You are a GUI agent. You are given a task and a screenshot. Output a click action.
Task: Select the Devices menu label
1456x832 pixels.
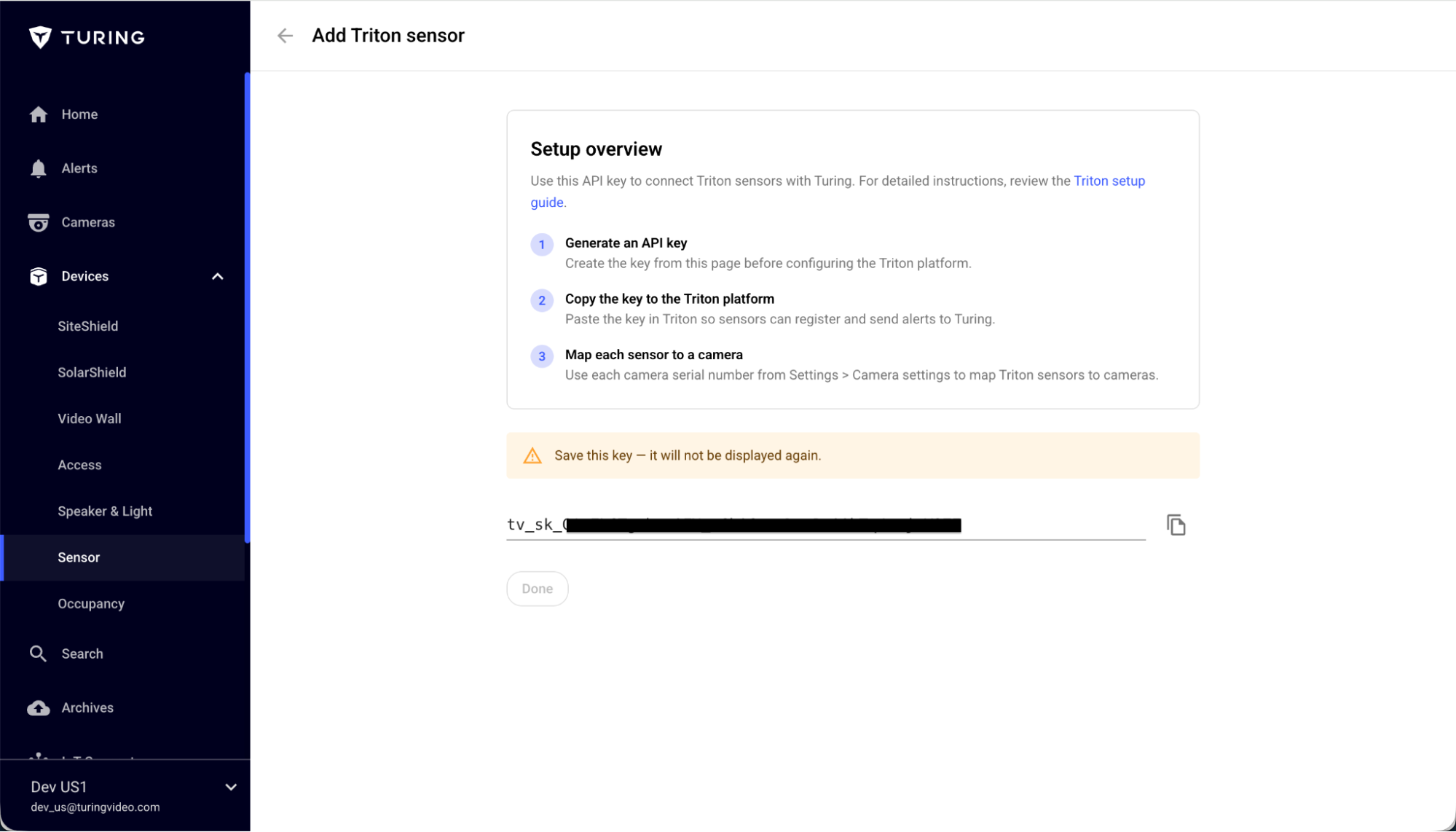pyautogui.click(x=85, y=276)
